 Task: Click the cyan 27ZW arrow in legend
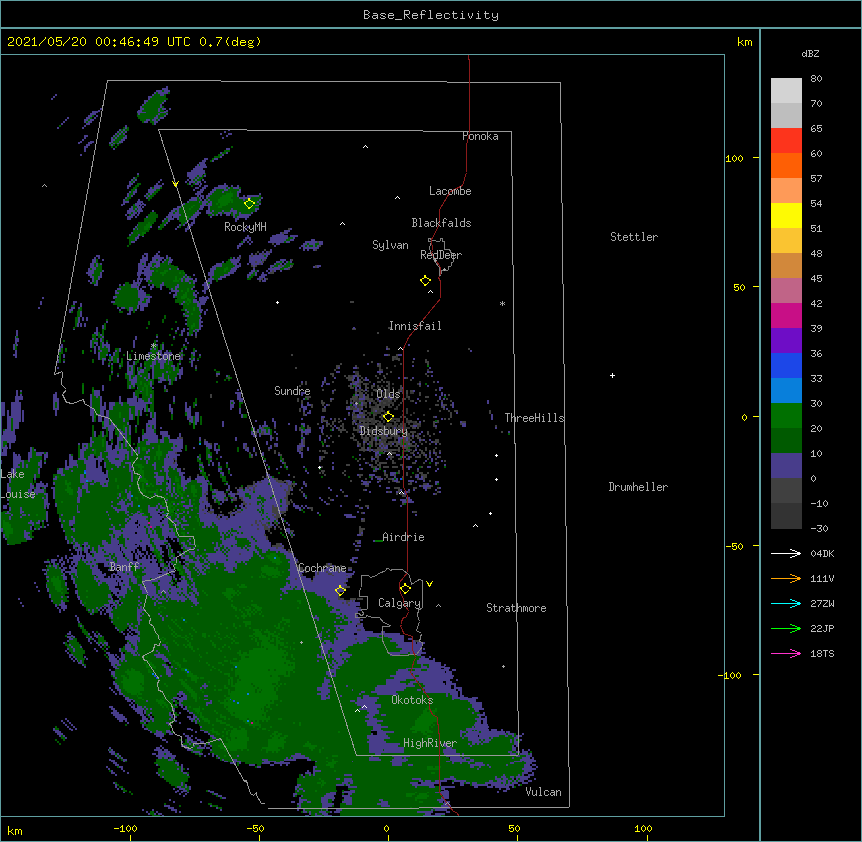point(786,603)
